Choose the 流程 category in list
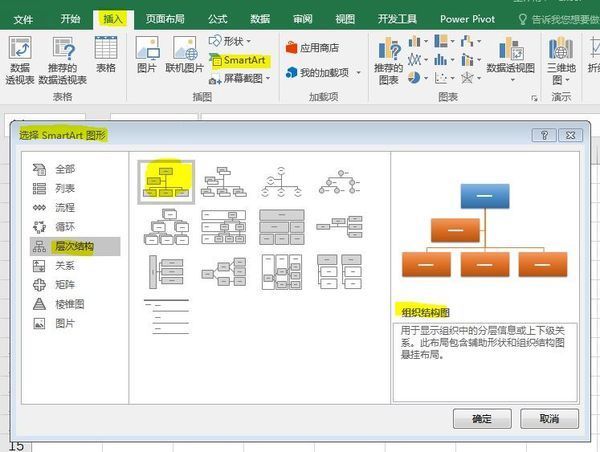600x452 pixels. point(65,207)
